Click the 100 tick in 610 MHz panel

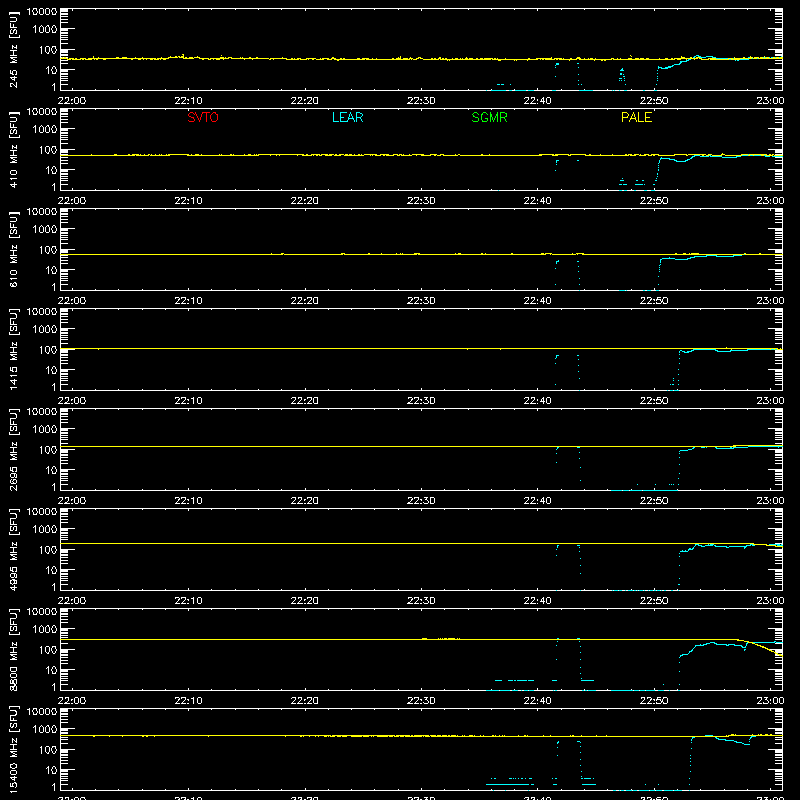coord(48,249)
